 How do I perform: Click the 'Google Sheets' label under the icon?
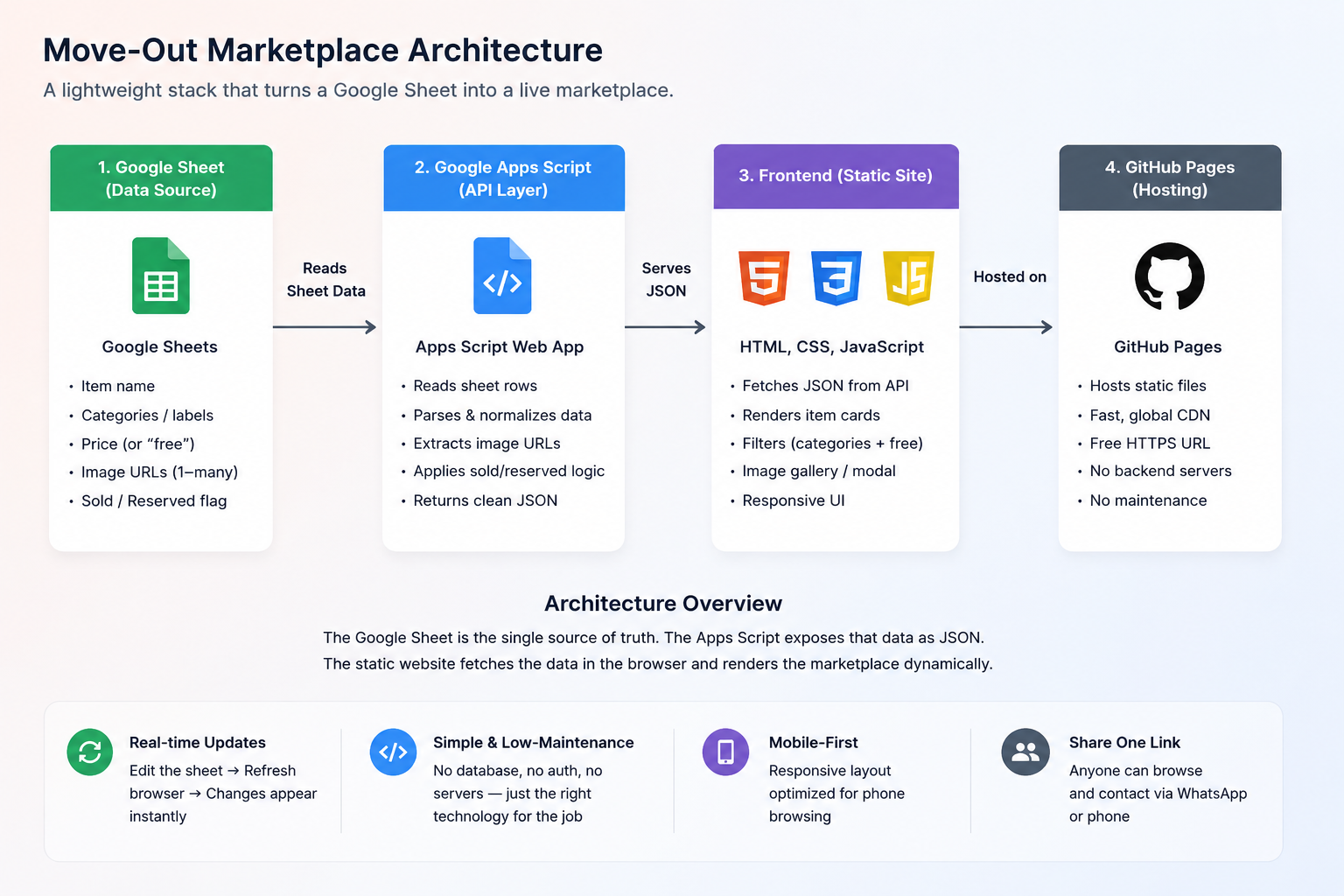pyautogui.click(x=159, y=346)
